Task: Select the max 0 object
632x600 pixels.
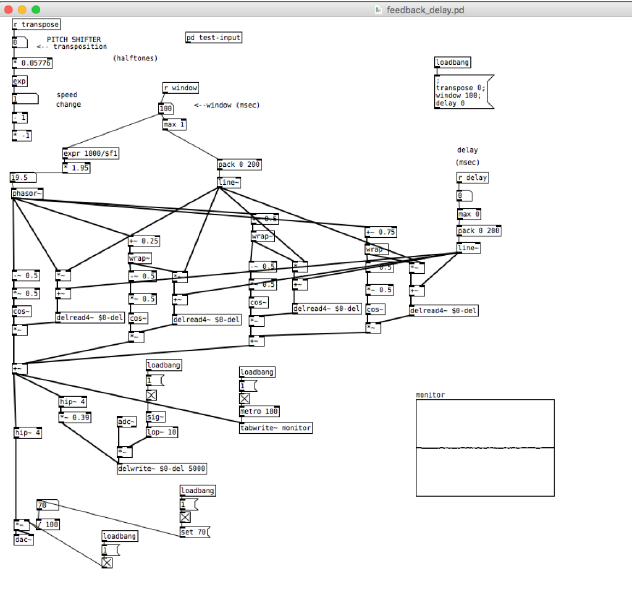Action: coord(469,214)
